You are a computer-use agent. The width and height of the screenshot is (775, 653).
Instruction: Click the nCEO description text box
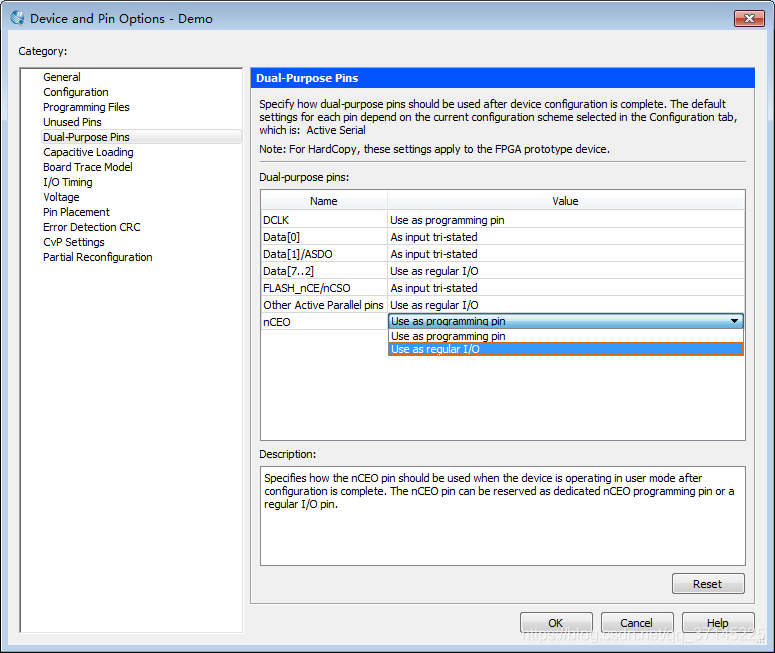tap(503, 516)
